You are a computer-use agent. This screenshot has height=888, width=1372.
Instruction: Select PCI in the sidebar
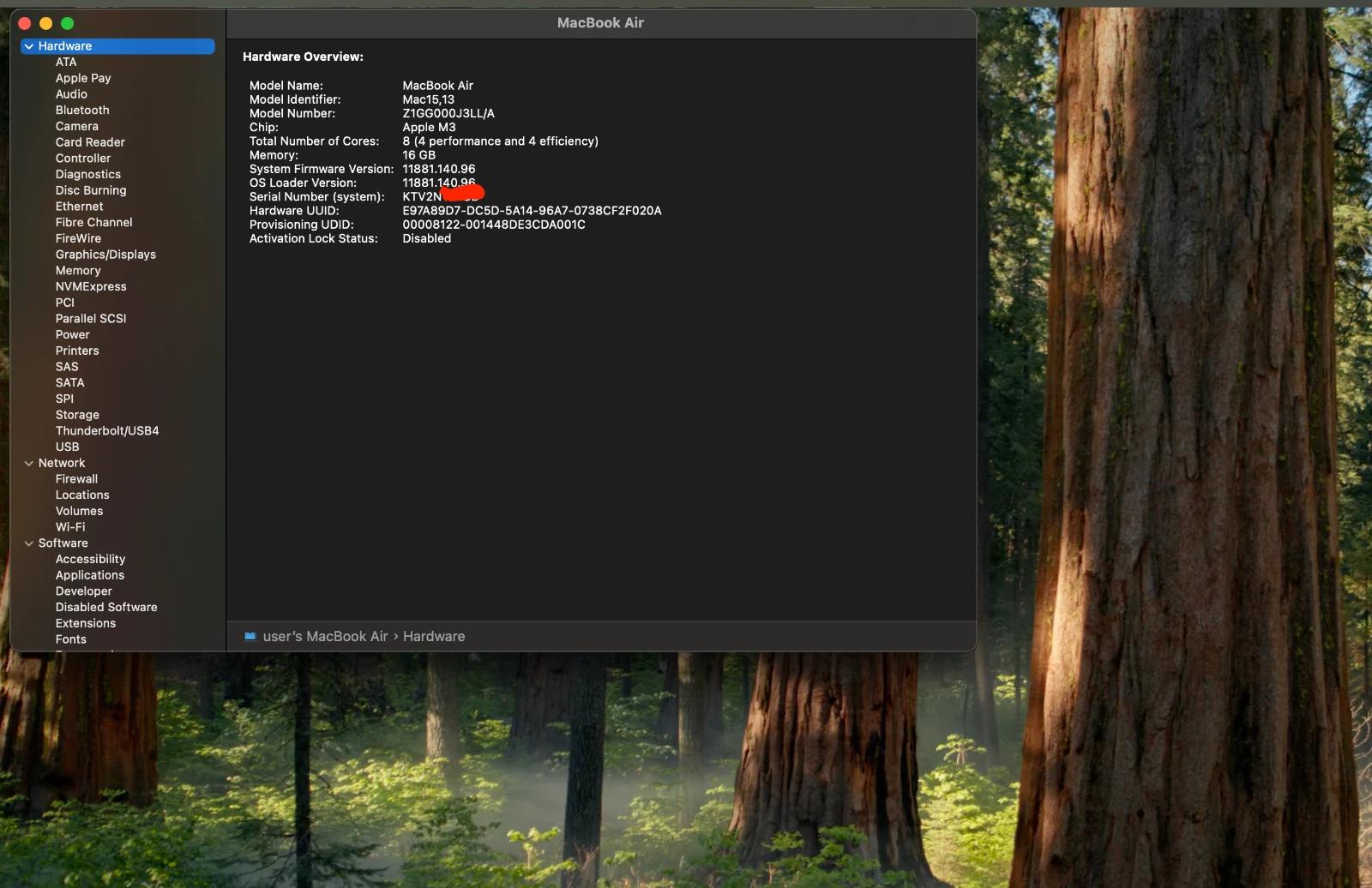click(65, 303)
